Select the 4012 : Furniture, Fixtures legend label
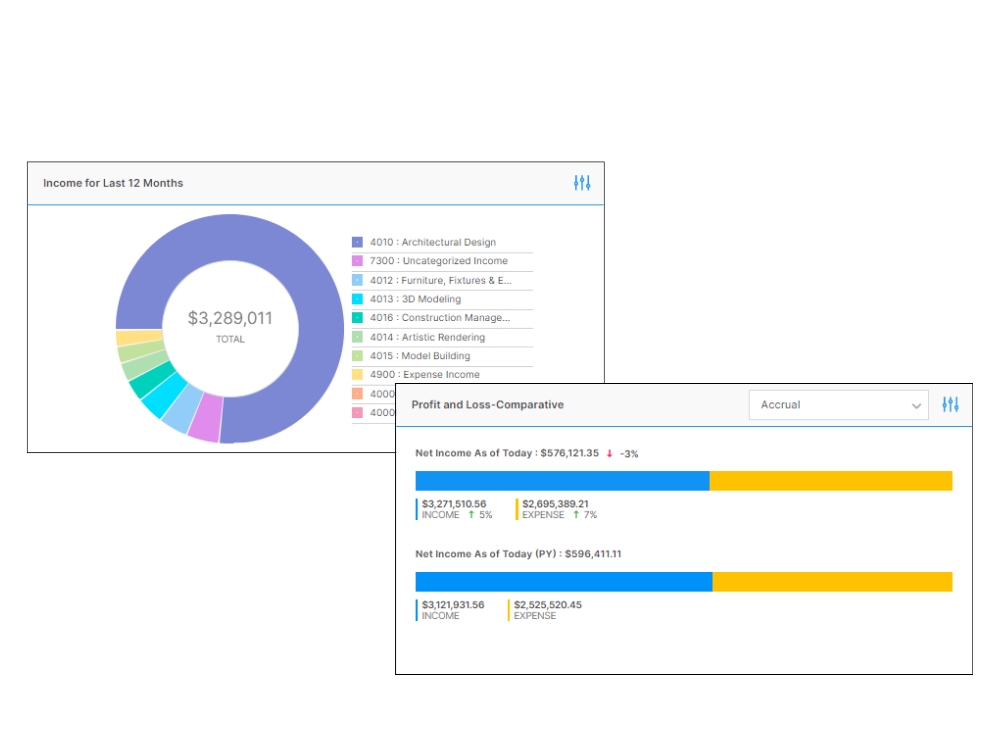The image size is (1000, 750). coord(440,280)
